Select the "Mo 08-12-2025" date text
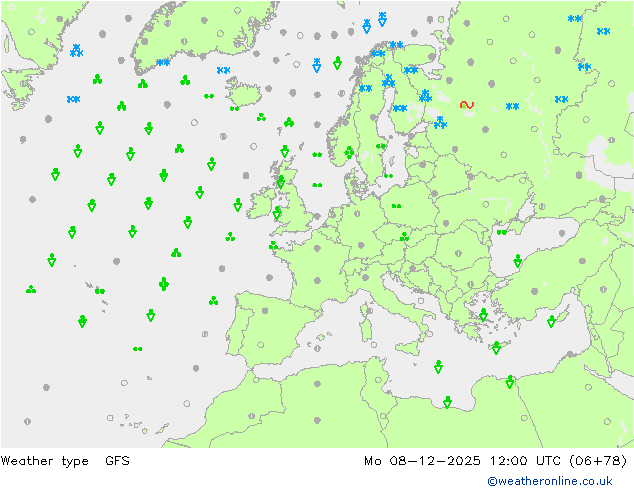The image size is (634, 490). [x=422, y=460]
